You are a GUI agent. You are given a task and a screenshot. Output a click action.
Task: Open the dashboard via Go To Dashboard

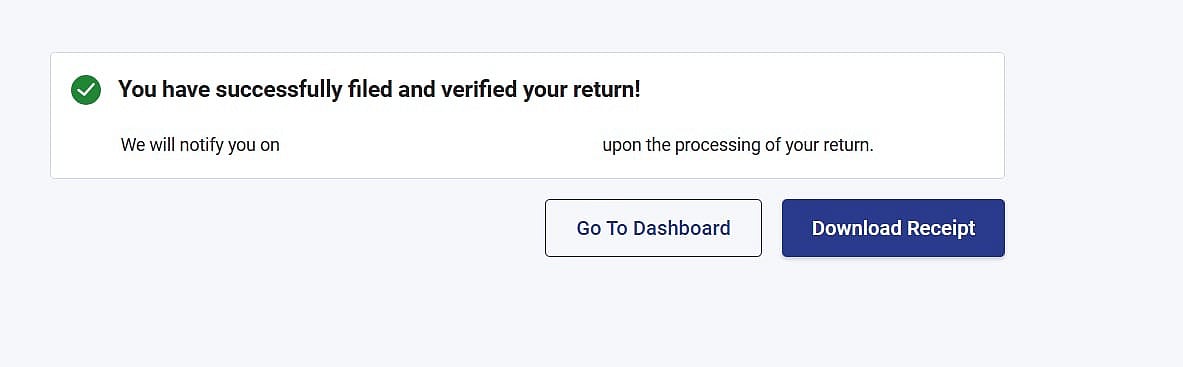(653, 228)
